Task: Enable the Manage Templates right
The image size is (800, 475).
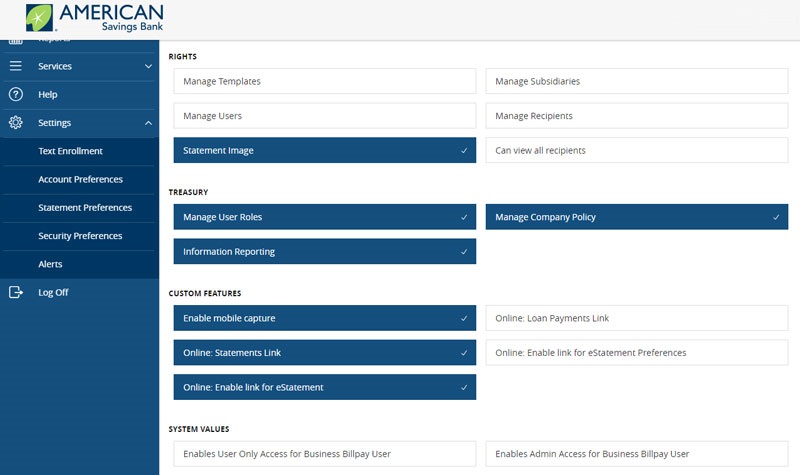Action: tap(324, 81)
